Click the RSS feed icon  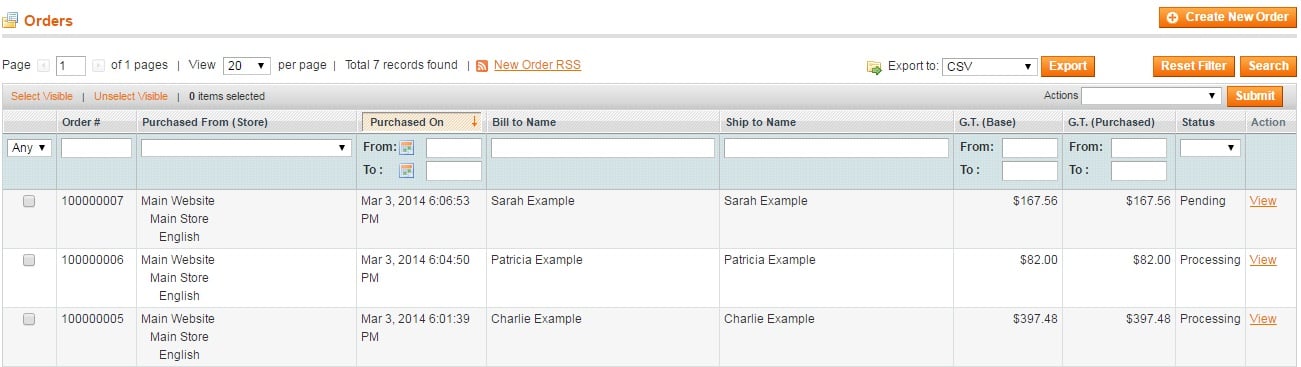click(482, 66)
